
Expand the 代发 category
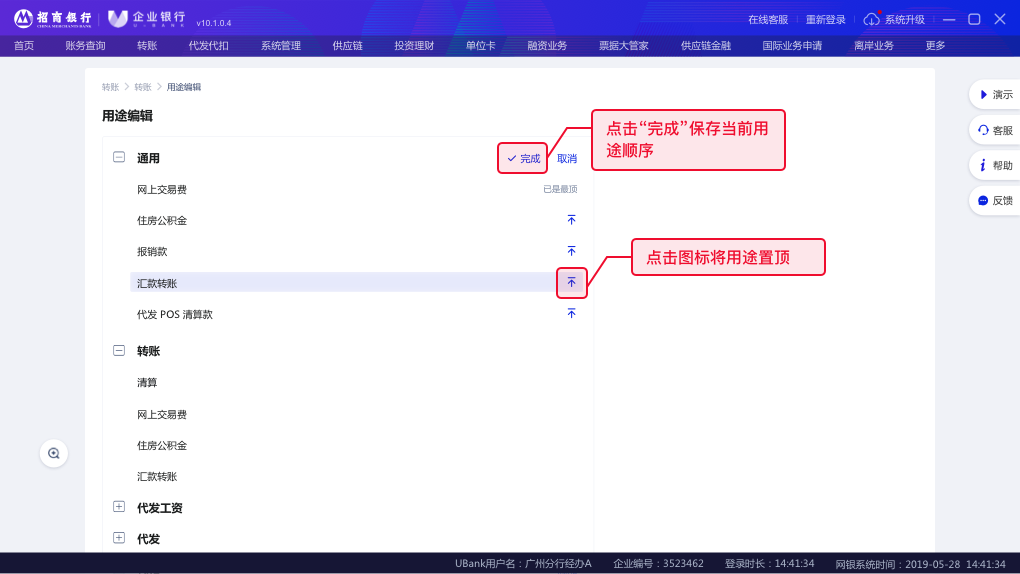pyautogui.click(x=119, y=539)
